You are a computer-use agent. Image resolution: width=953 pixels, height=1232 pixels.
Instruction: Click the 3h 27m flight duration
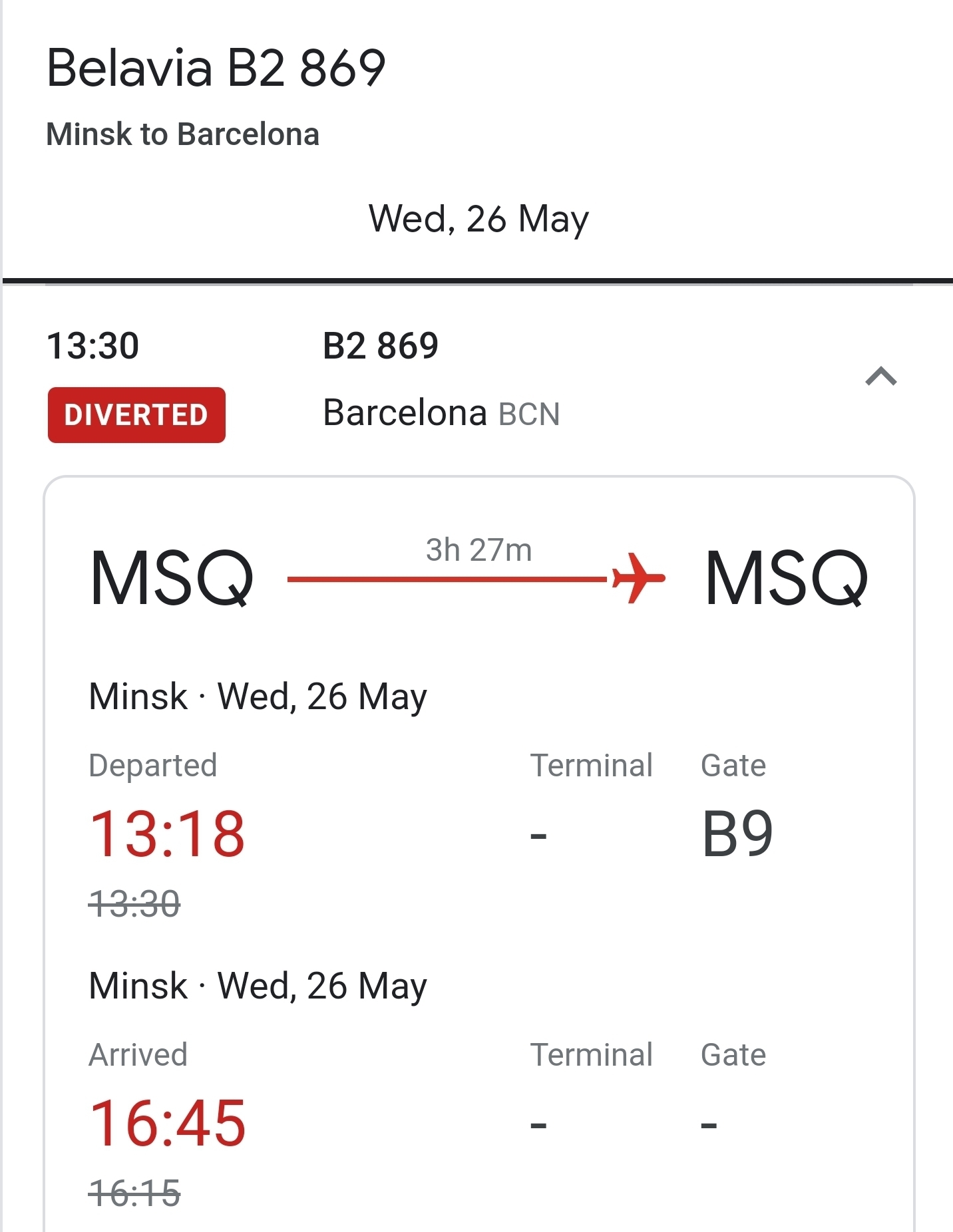(x=478, y=550)
